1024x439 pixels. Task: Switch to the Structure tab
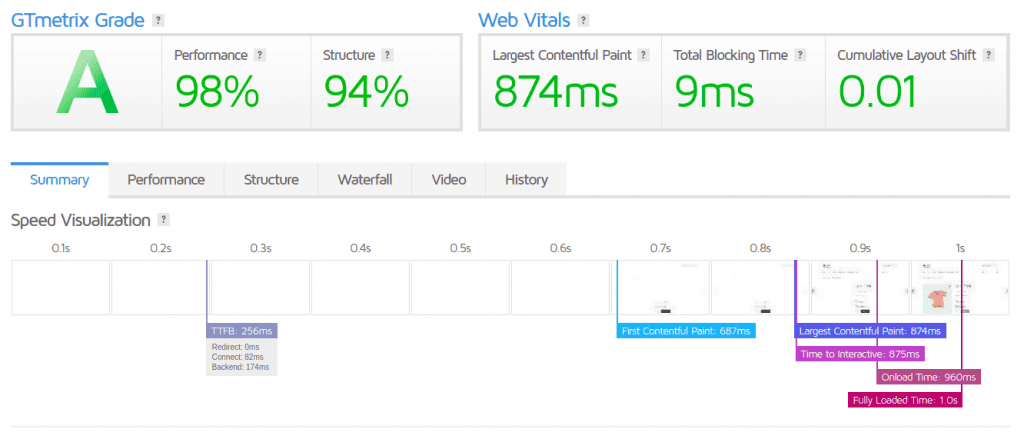[x=271, y=180]
